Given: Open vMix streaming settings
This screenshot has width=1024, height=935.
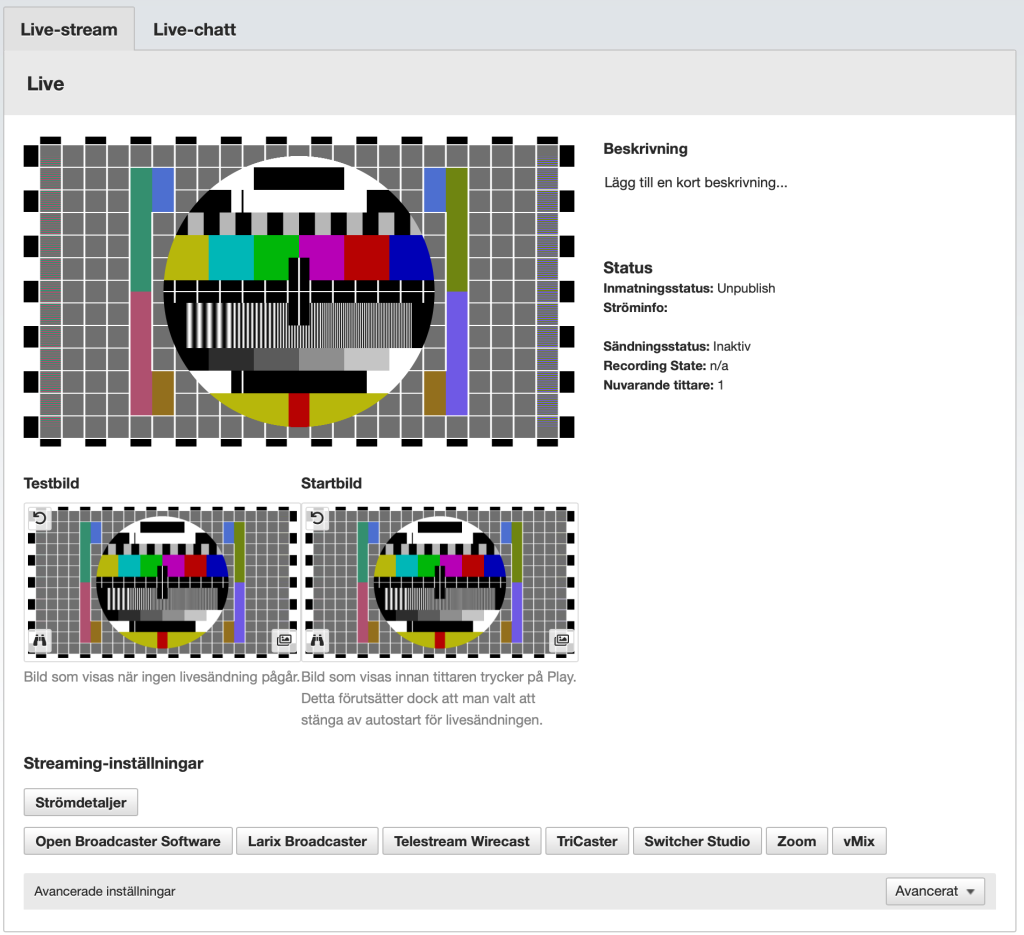Looking at the screenshot, I should click(859, 841).
